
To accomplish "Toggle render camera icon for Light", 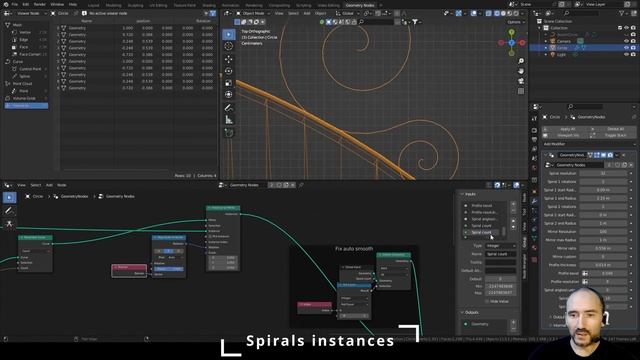I will (x=633, y=54).
